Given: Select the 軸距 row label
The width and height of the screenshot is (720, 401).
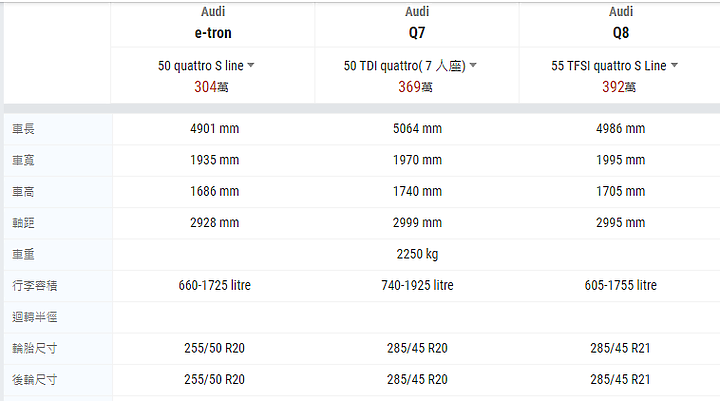Looking at the screenshot, I should pos(23,223).
